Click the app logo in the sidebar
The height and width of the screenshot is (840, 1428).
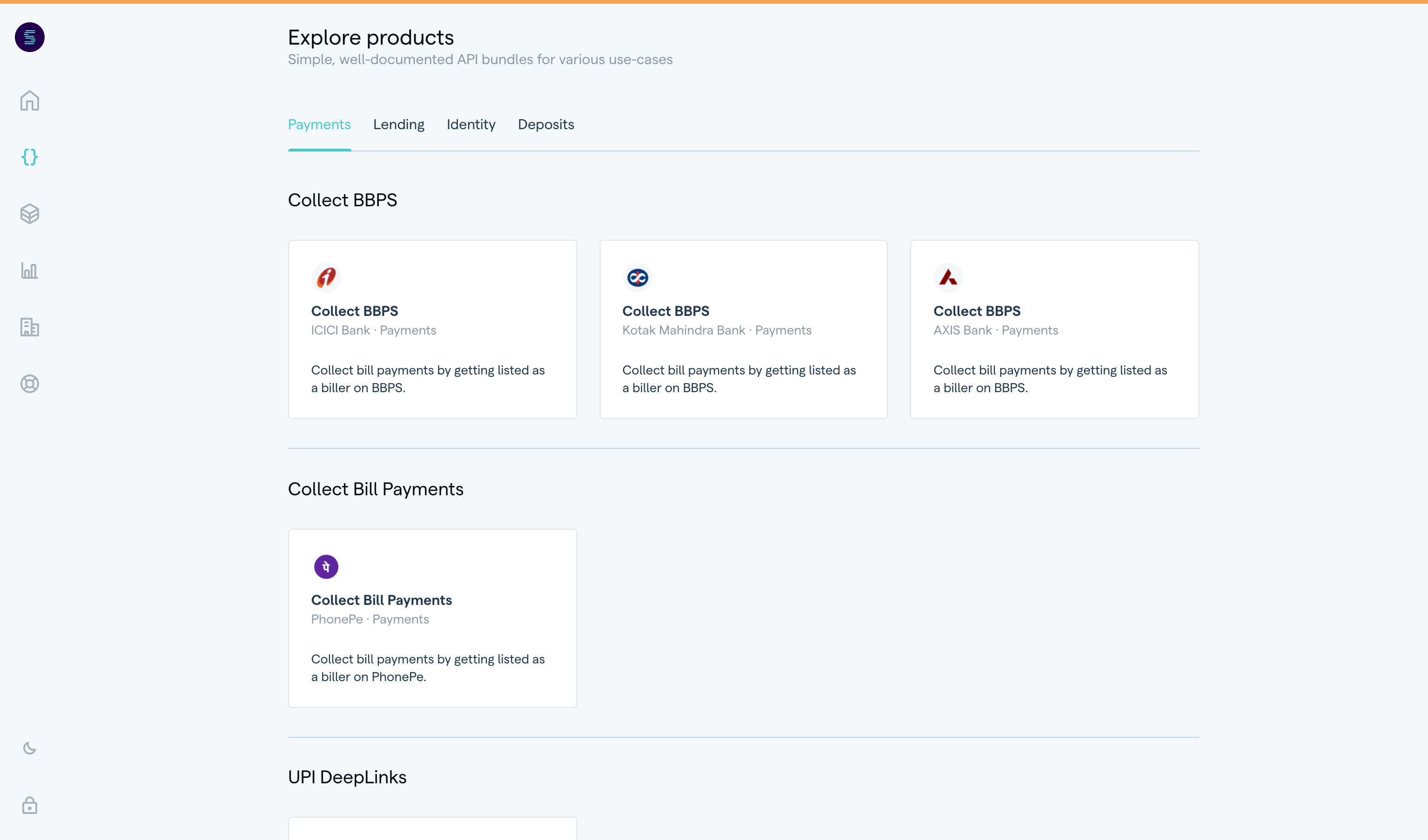pos(29,37)
